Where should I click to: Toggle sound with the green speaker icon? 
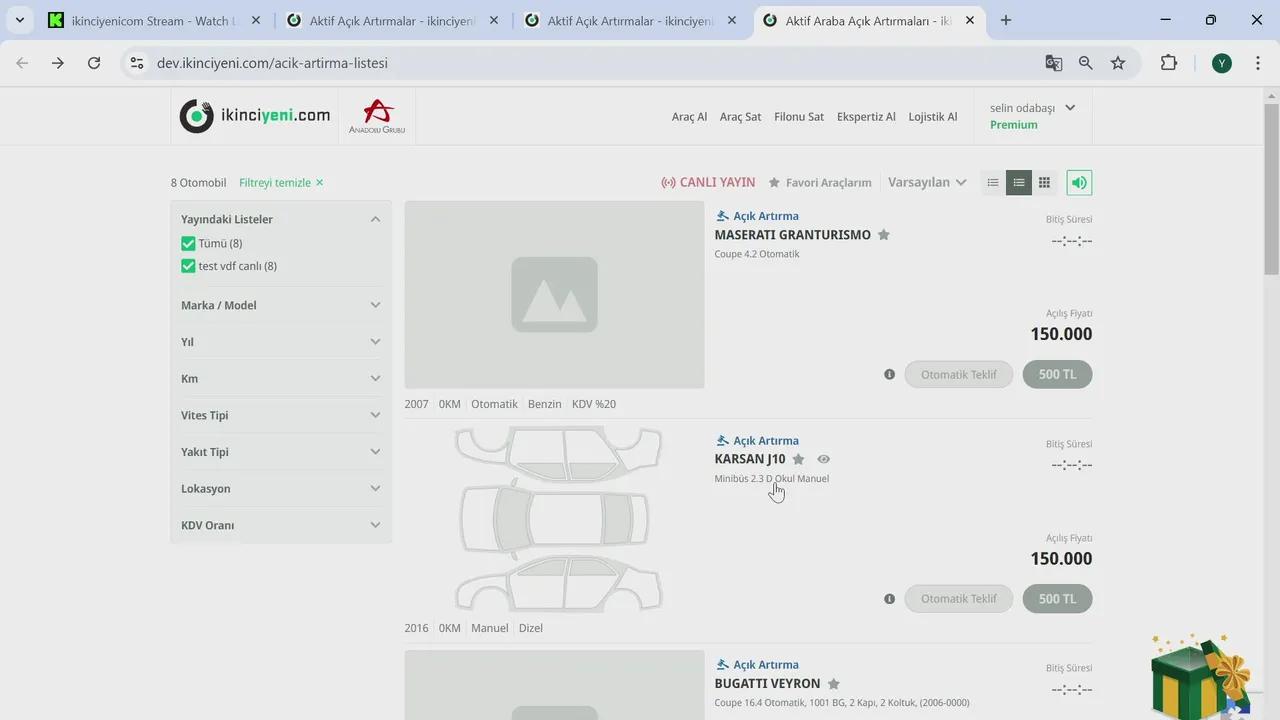pyautogui.click(x=1078, y=182)
